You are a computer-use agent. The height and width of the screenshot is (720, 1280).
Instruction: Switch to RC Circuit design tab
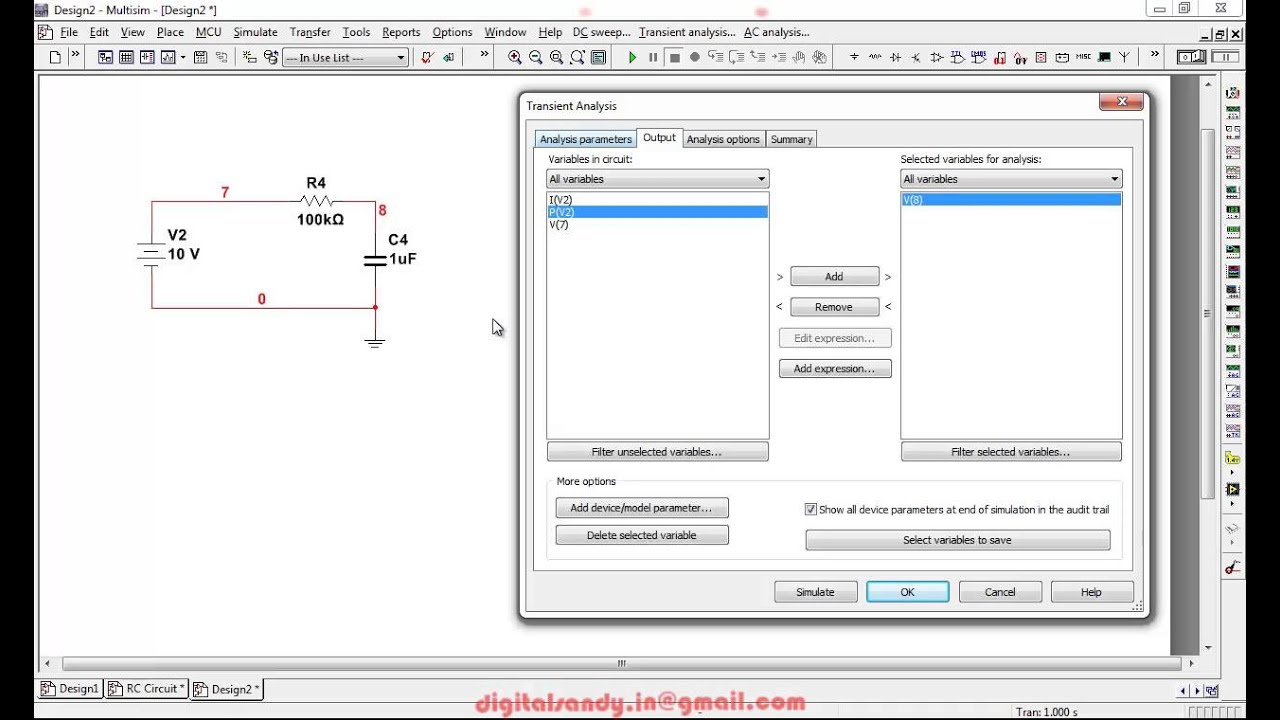coord(147,689)
